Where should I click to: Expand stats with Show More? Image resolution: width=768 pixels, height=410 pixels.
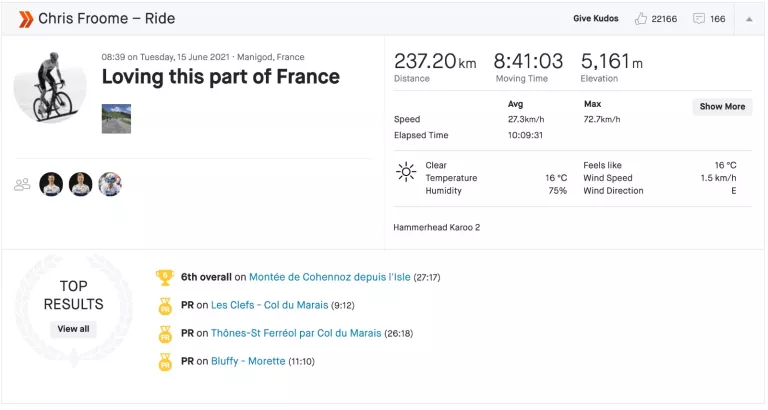(x=722, y=106)
